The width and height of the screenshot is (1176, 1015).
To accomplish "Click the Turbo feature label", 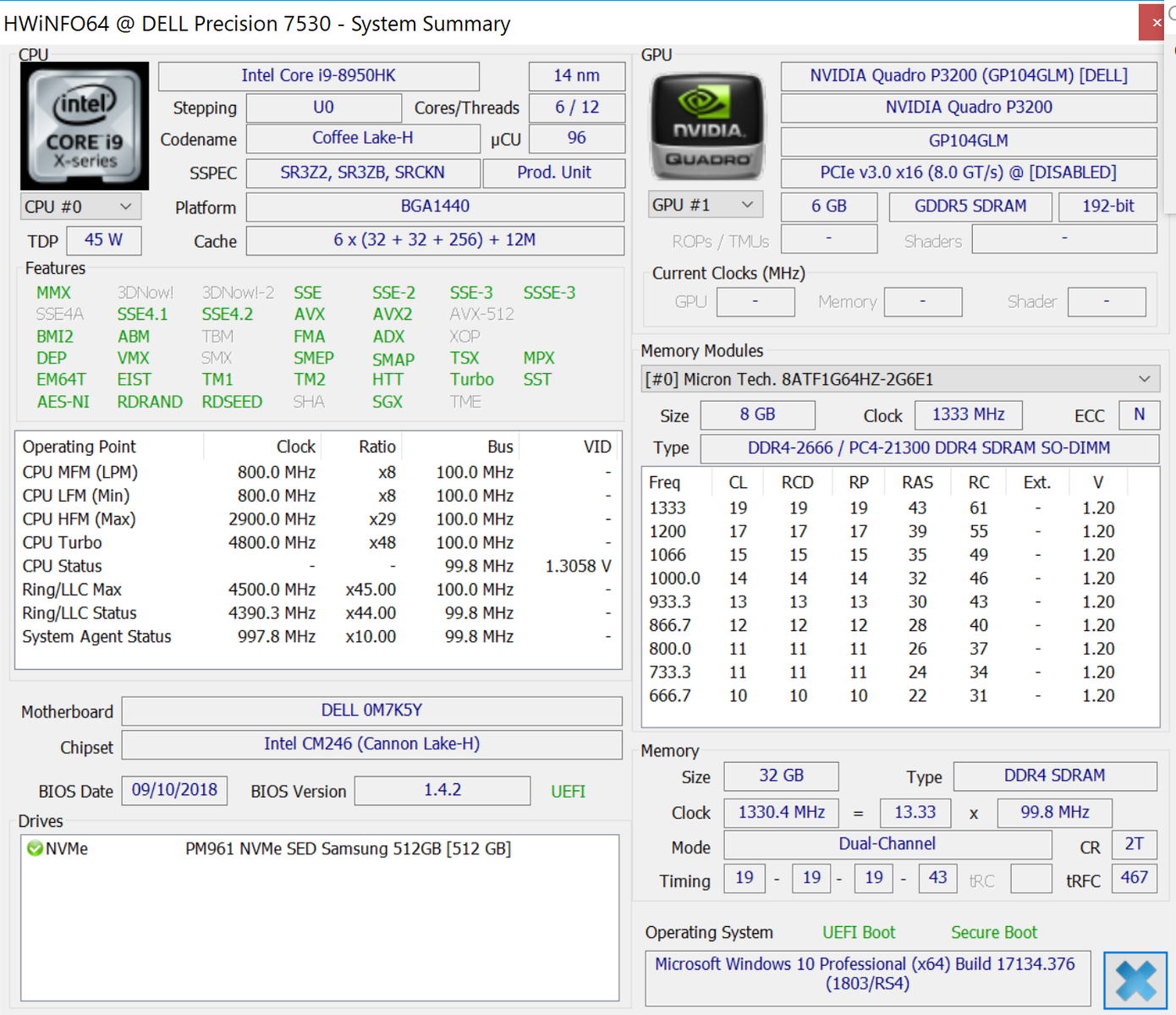I will pyautogui.click(x=472, y=380).
